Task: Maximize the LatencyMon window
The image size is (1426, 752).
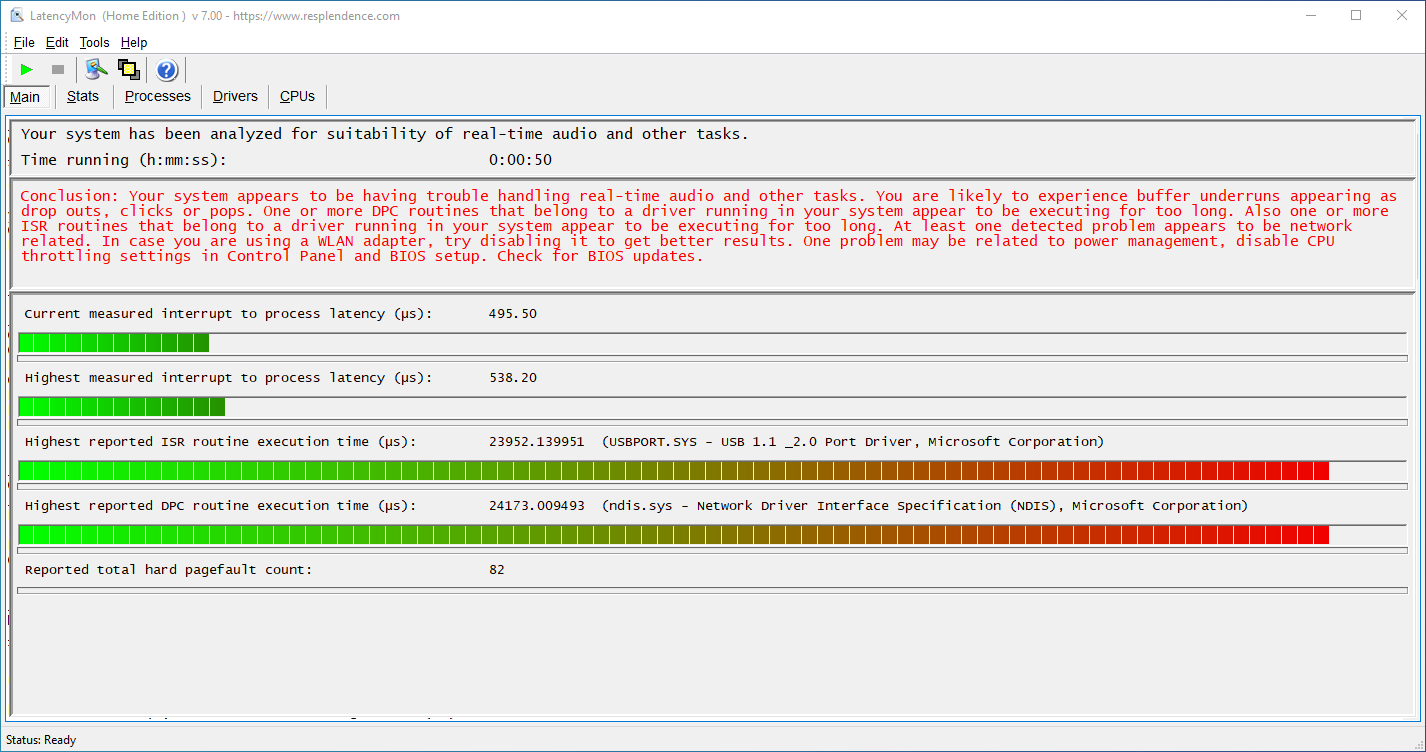Action: [x=1356, y=15]
